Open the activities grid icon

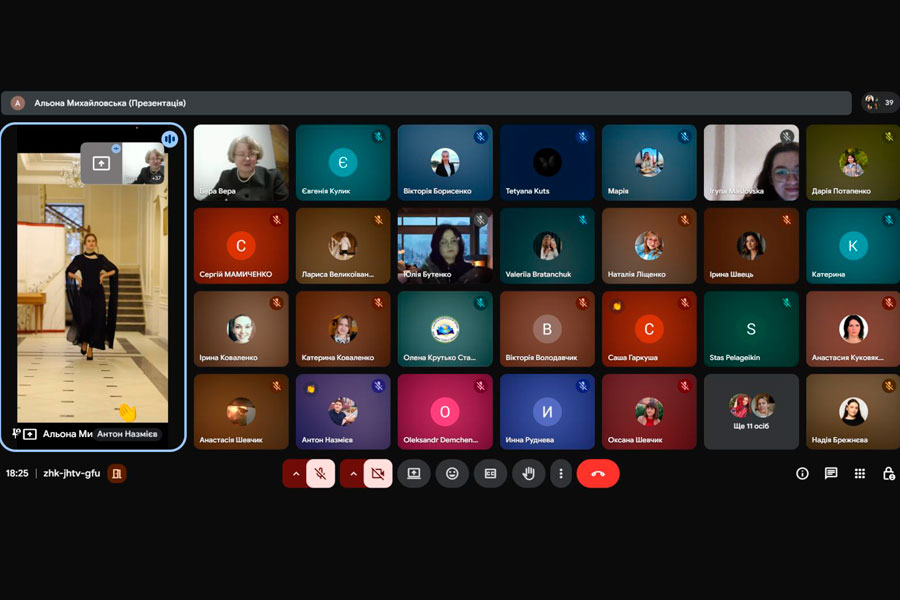[x=859, y=473]
